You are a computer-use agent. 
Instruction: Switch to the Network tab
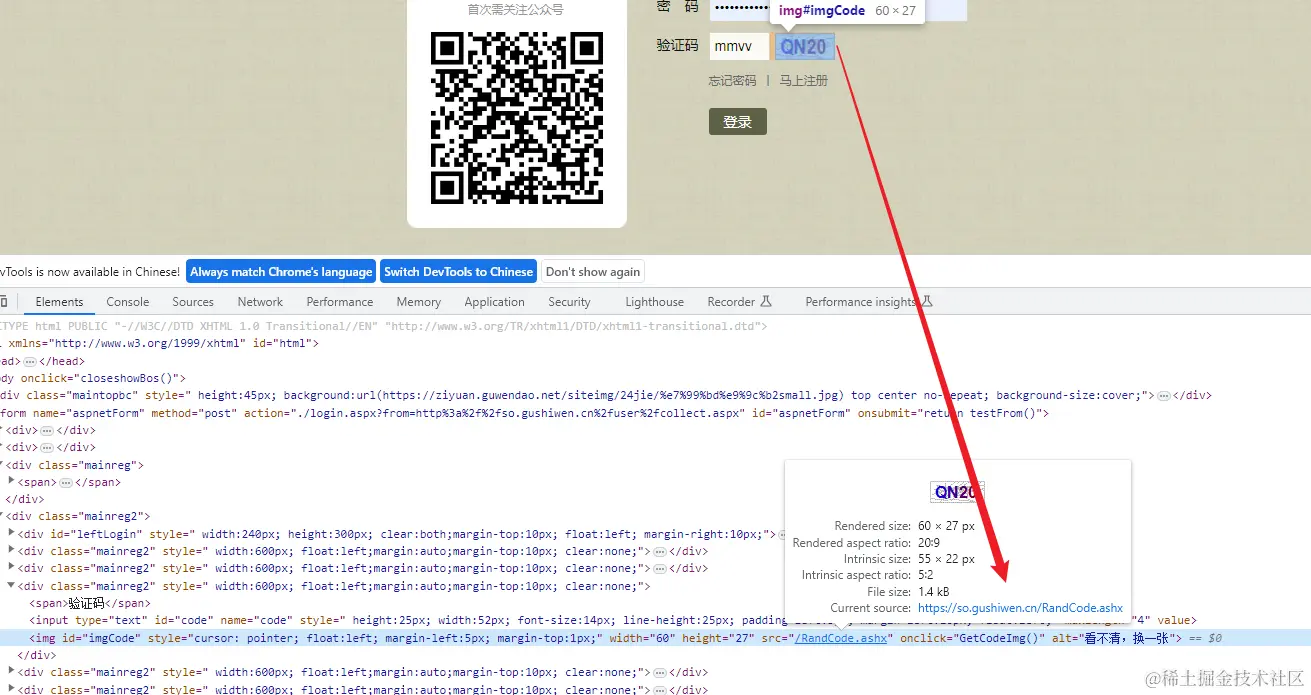tap(260, 302)
